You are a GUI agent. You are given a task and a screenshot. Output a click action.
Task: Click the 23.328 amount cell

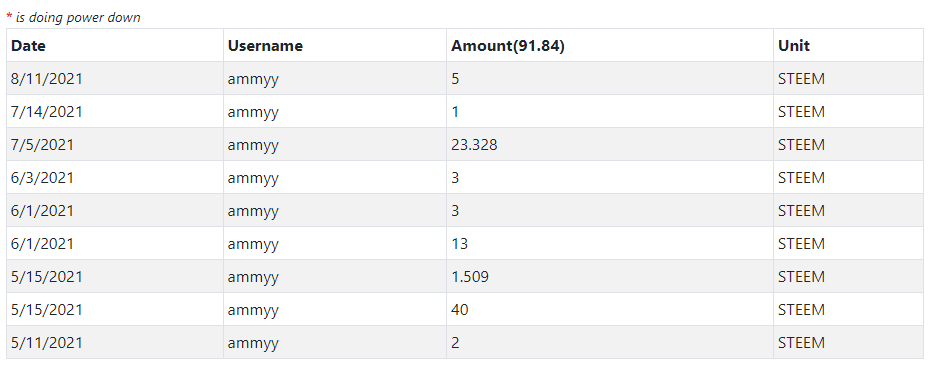pyautogui.click(x=610, y=145)
